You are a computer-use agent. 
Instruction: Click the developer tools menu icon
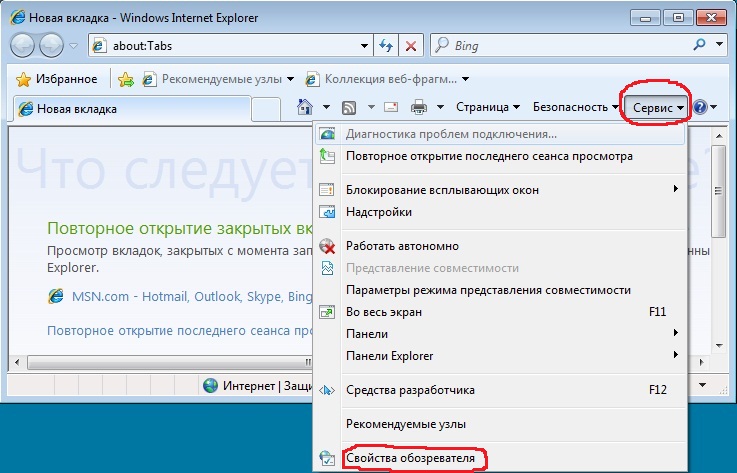pyautogui.click(x=327, y=390)
